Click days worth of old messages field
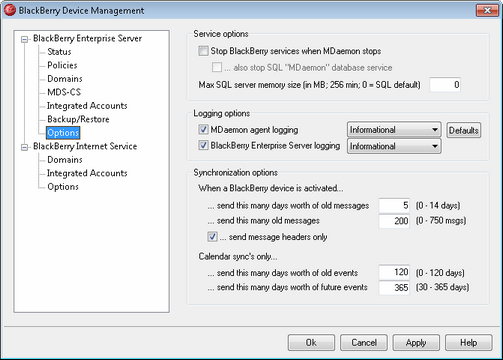 pyautogui.click(x=394, y=205)
